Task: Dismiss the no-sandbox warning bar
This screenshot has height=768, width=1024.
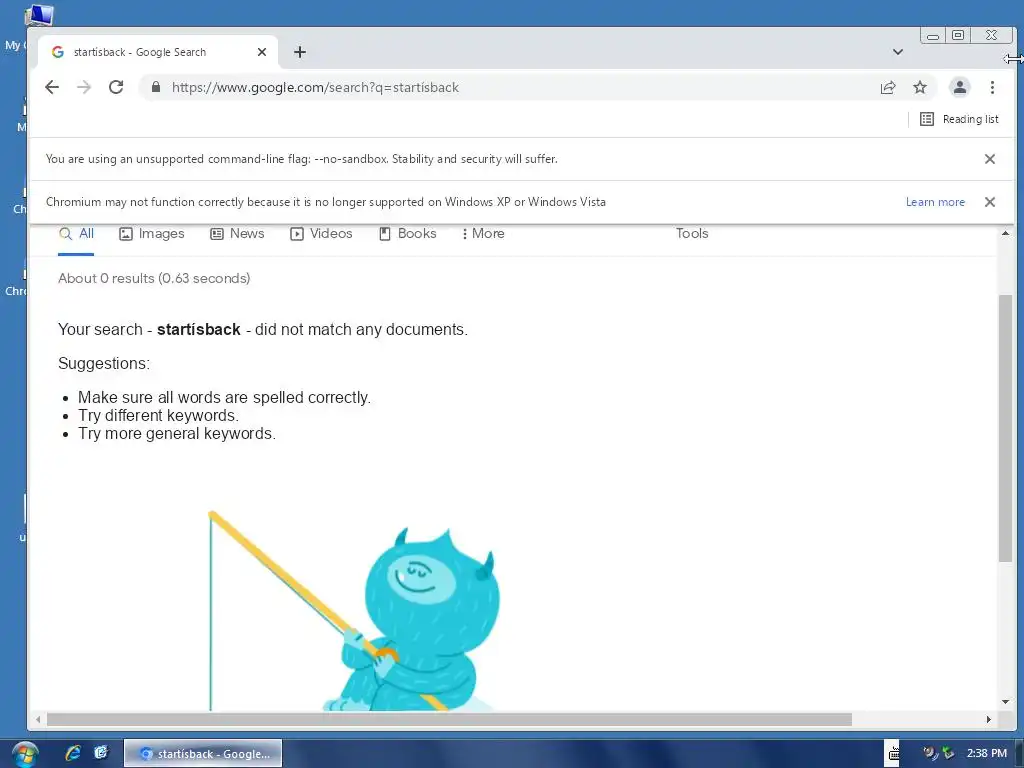Action: point(989,159)
